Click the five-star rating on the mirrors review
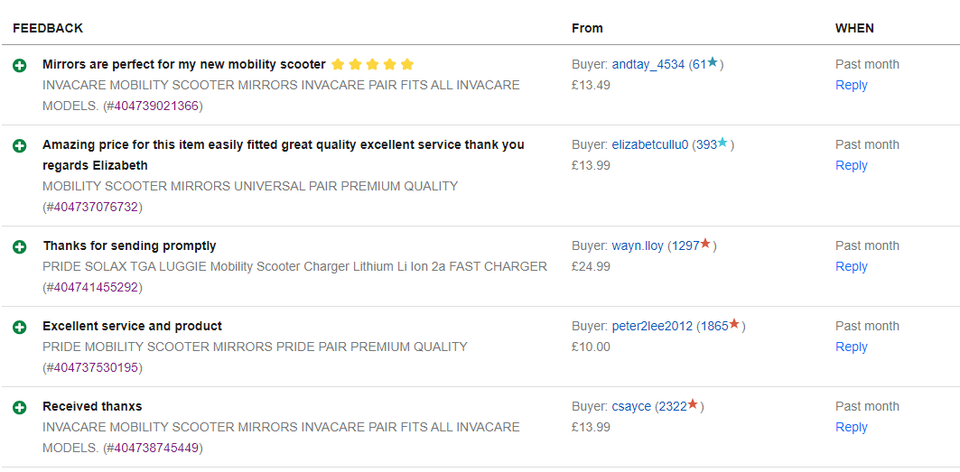960x472 pixels. pos(372,64)
